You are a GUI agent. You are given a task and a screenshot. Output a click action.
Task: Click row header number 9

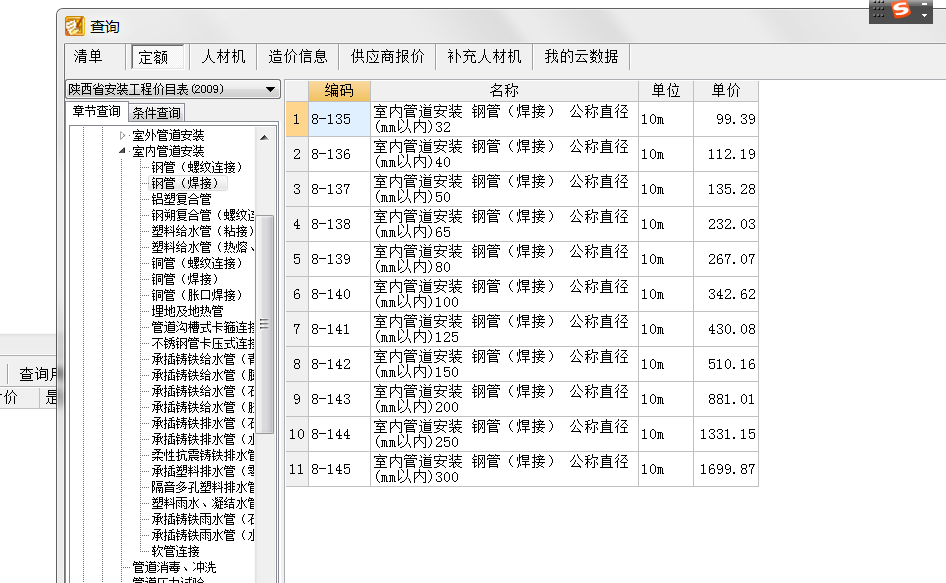tap(297, 399)
